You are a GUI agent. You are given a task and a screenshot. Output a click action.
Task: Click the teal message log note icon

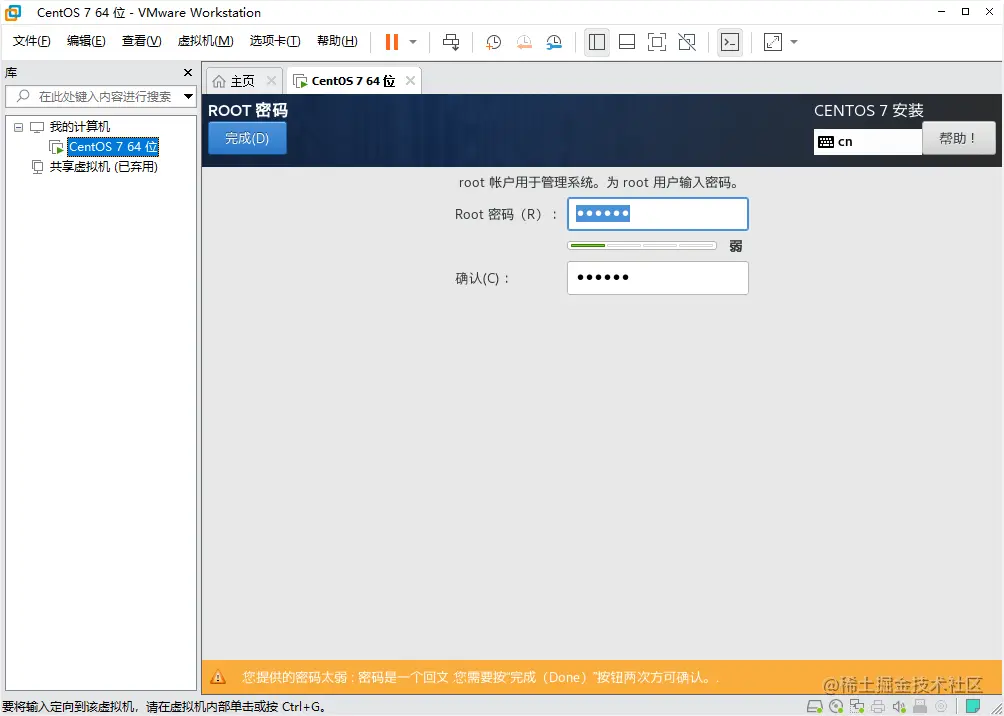pyautogui.click(x=973, y=706)
